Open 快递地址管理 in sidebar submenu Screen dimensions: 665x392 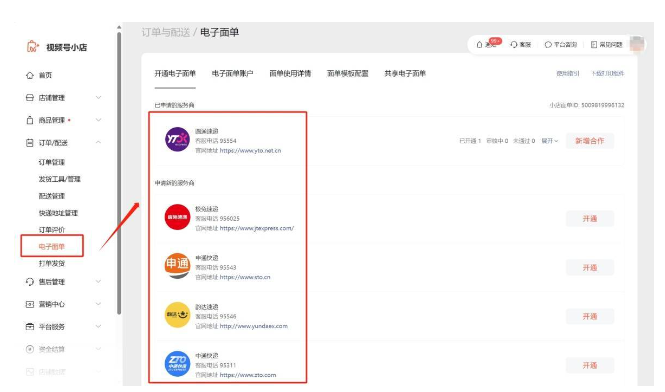point(59,213)
